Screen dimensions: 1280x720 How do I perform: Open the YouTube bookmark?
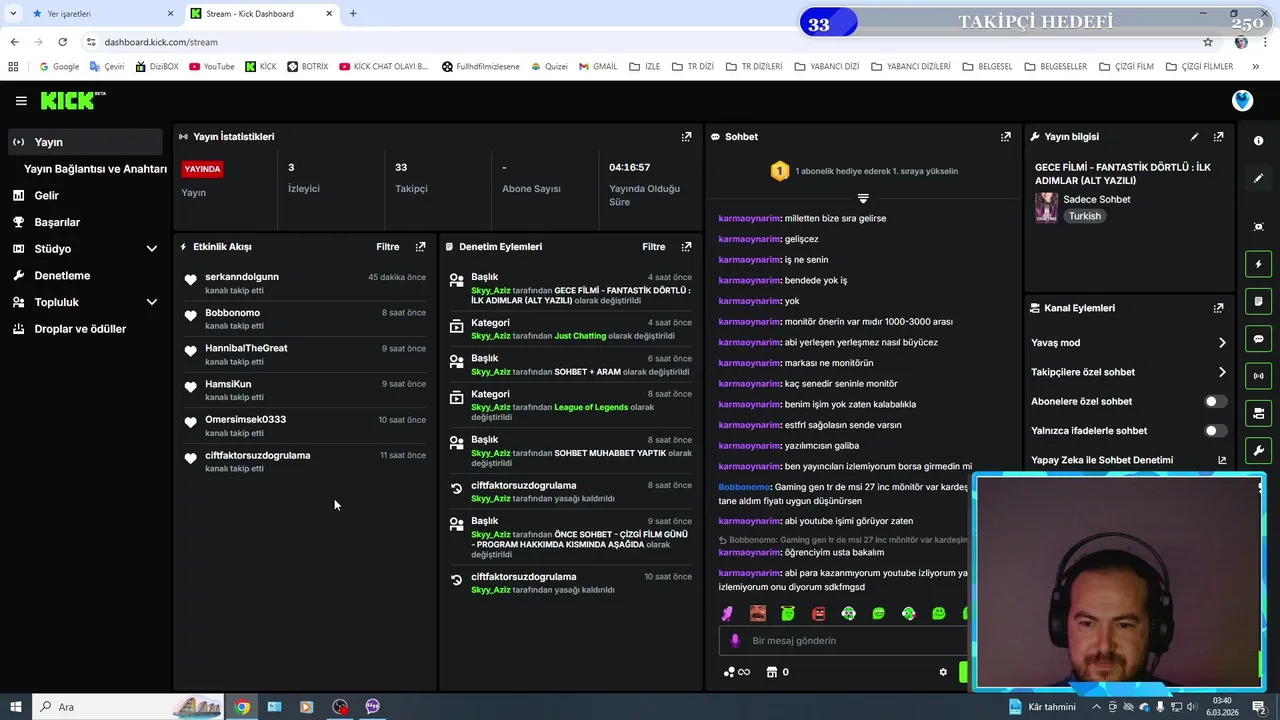tap(212, 67)
